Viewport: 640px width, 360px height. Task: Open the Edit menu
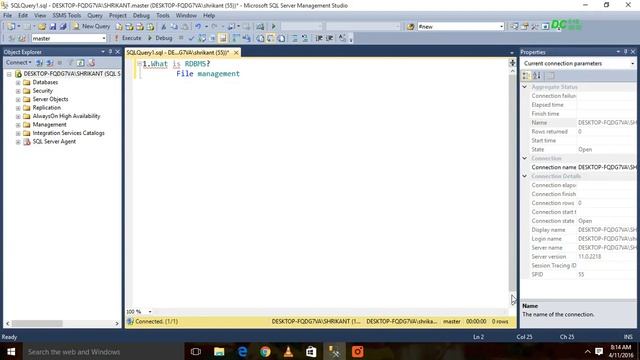pos(23,16)
